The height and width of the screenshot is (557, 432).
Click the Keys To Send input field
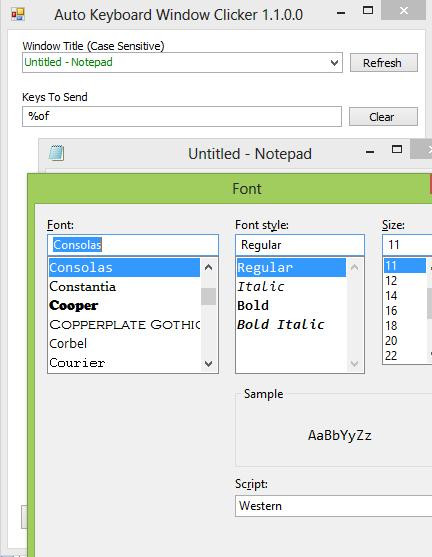[x=182, y=116]
